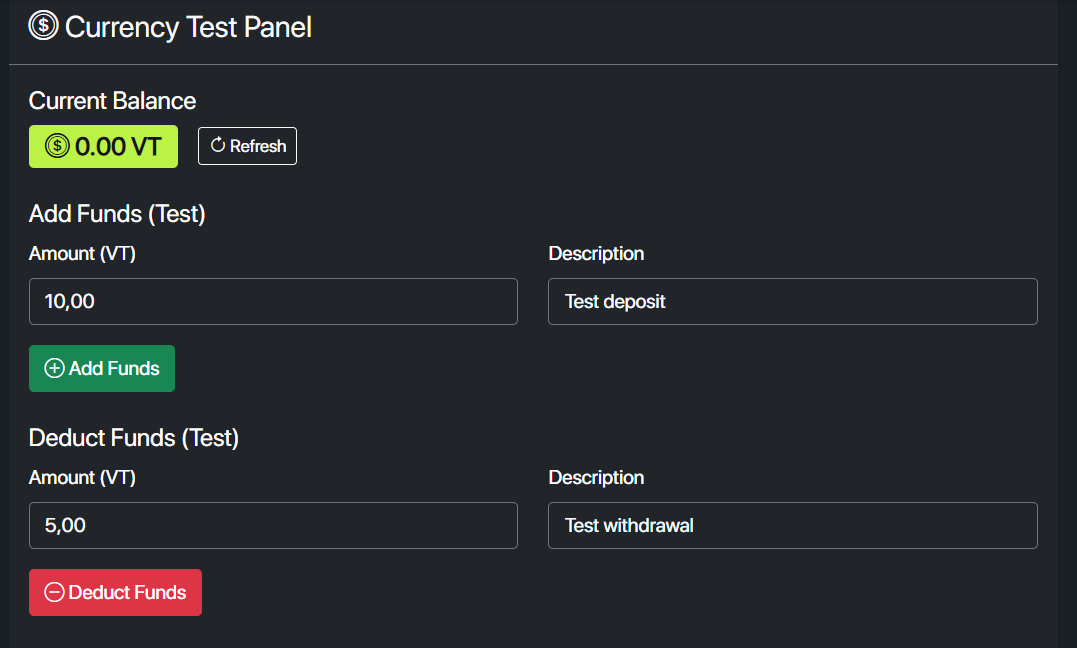Focus the Add Funds amount field showing 10,00
The image size is (1077, 648).
(x=273, y=301)
